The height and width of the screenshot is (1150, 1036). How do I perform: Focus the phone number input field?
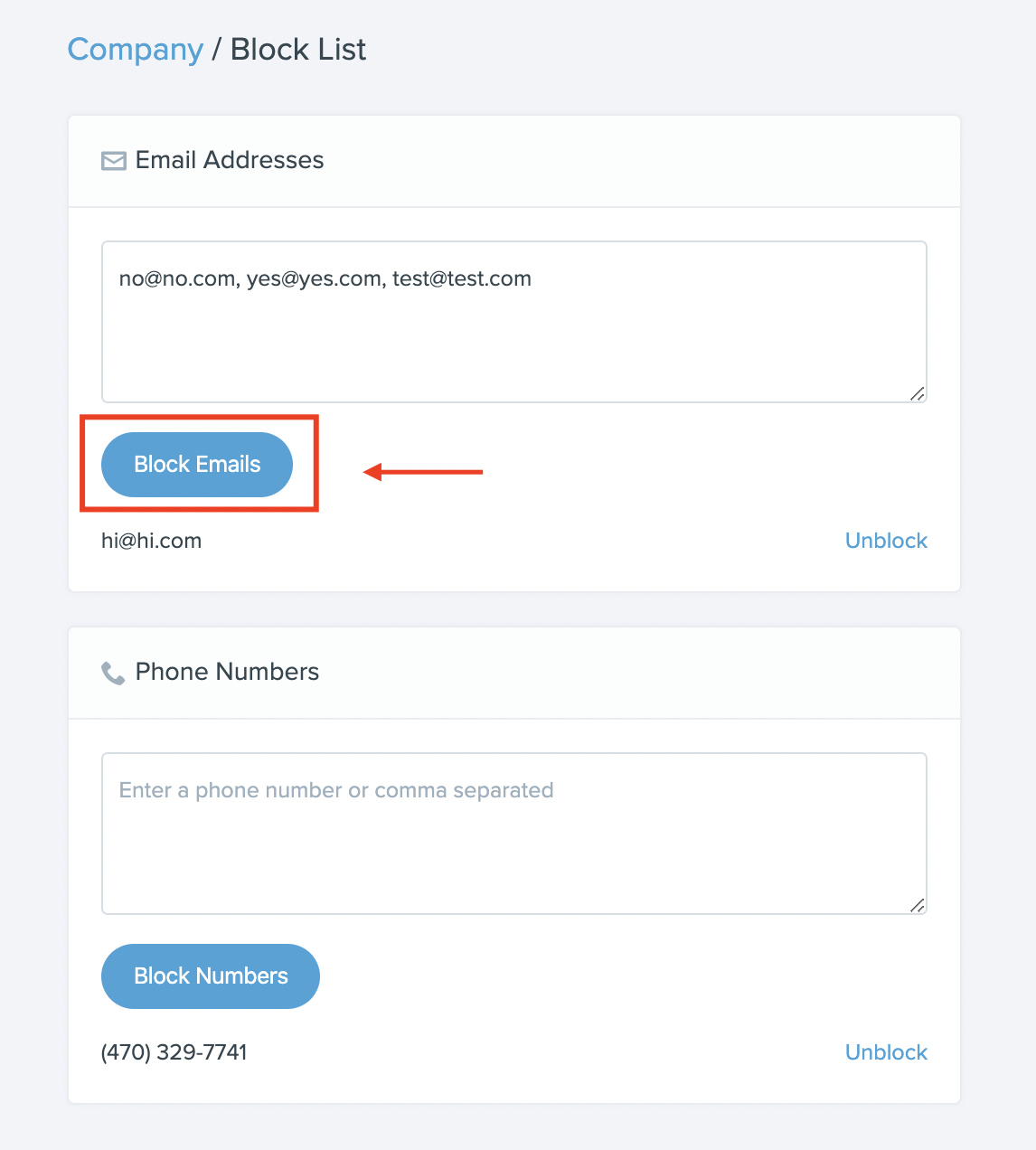point(513,833)
